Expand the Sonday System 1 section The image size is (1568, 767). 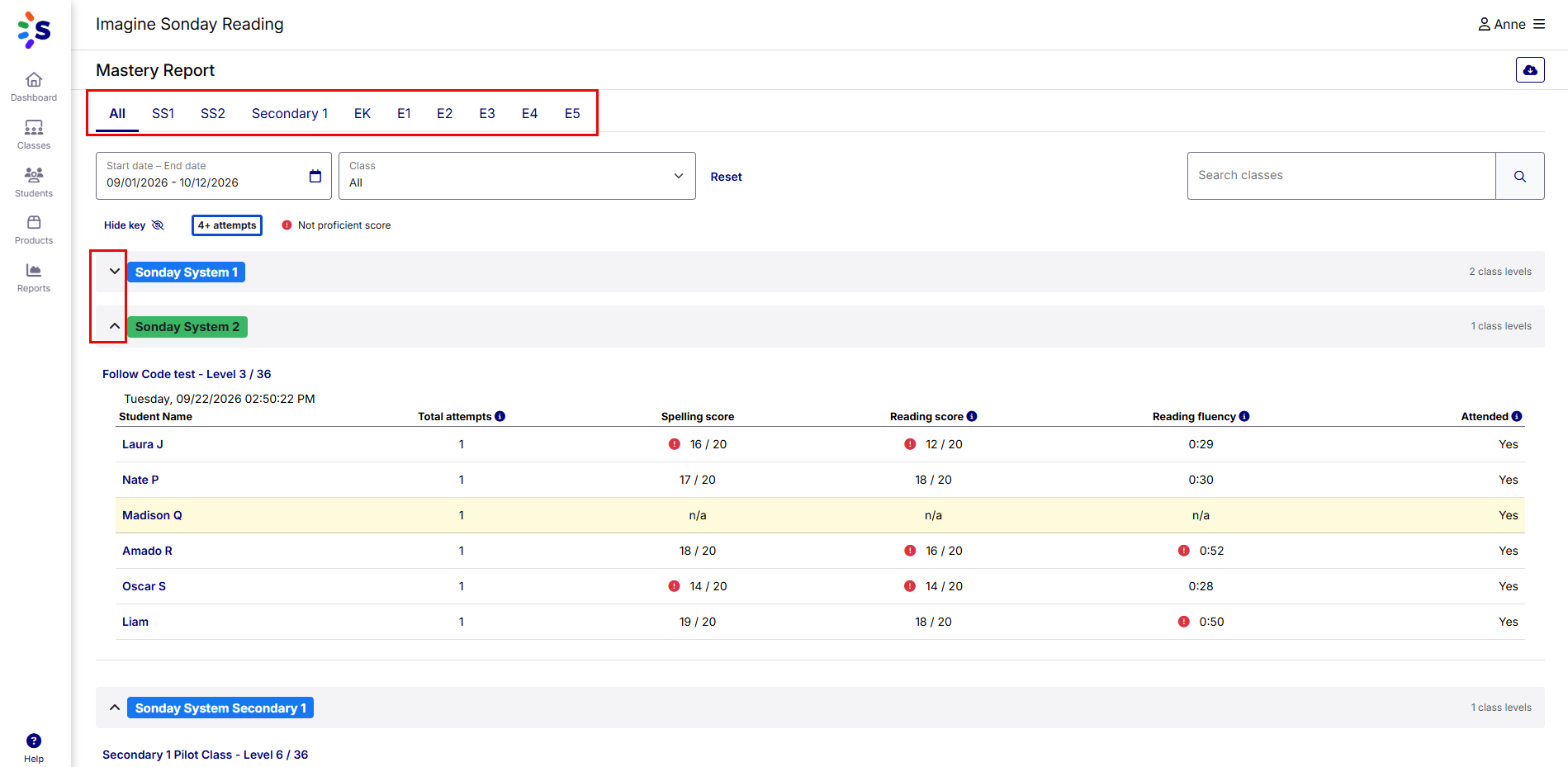(115, 272)
